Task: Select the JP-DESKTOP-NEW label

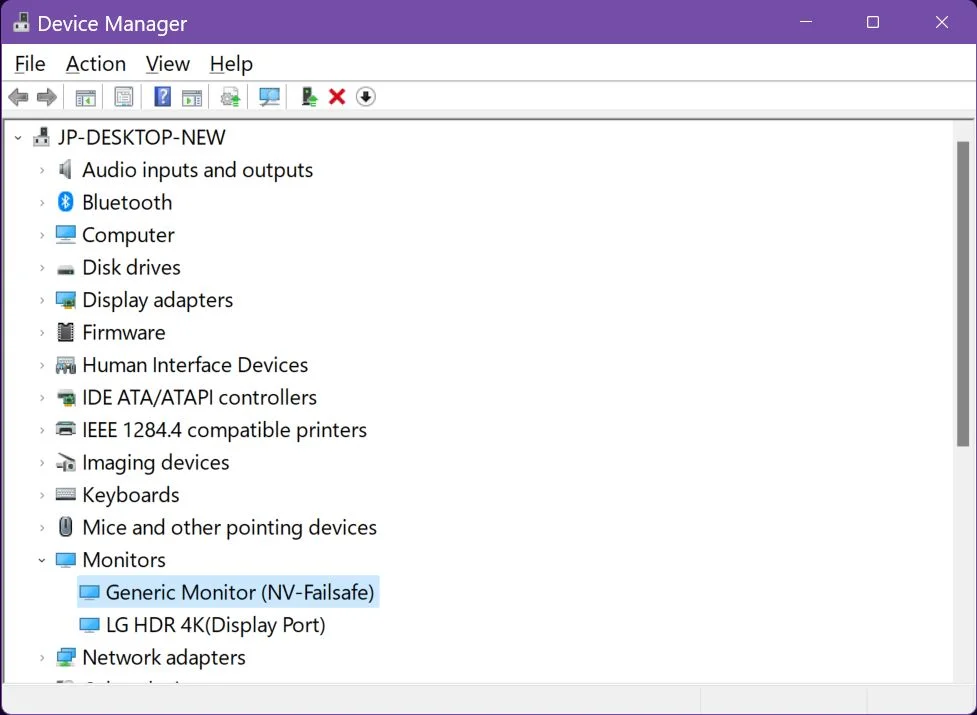Action: click(141, 137)
